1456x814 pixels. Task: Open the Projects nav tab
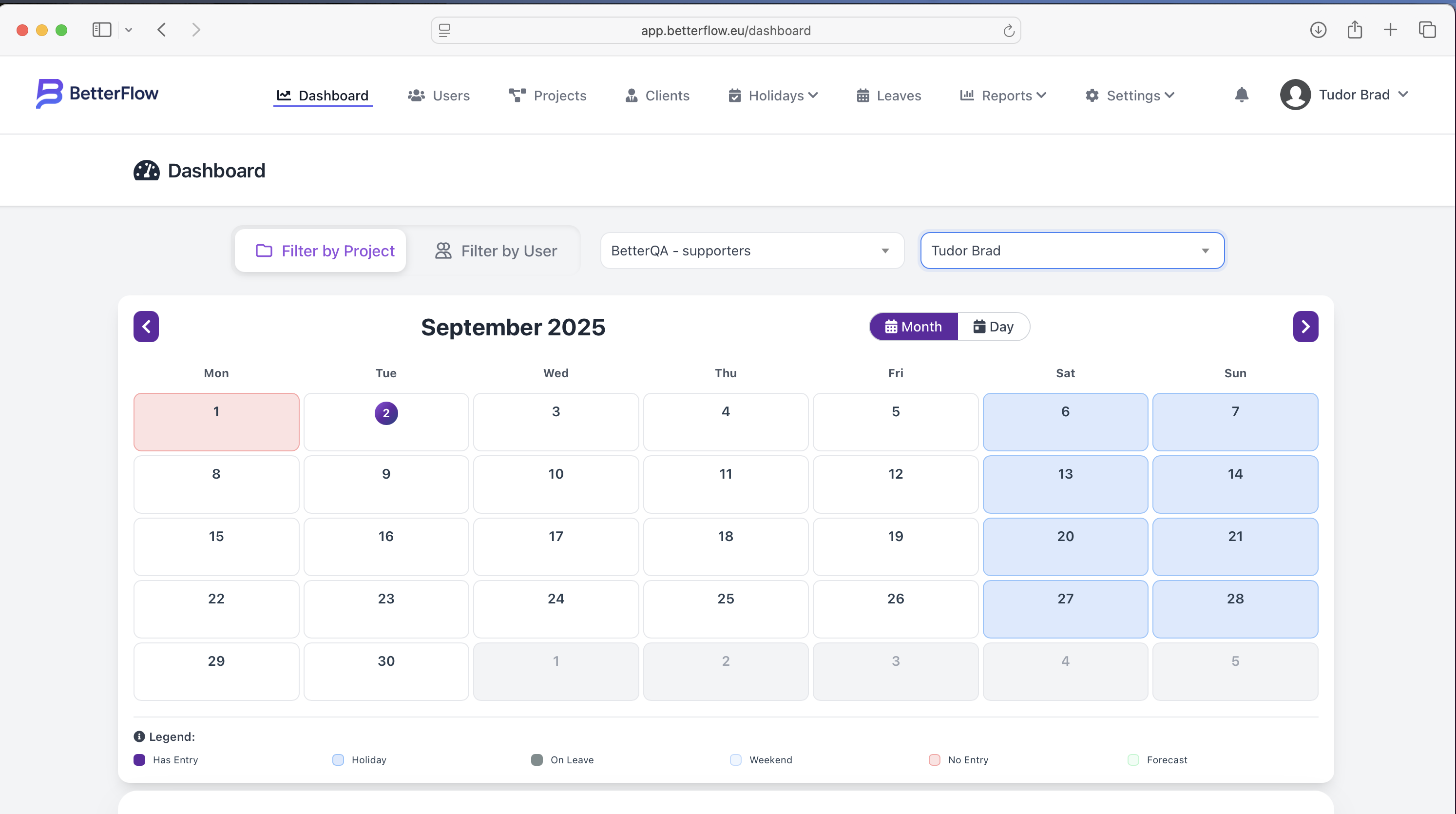[547, 96]
